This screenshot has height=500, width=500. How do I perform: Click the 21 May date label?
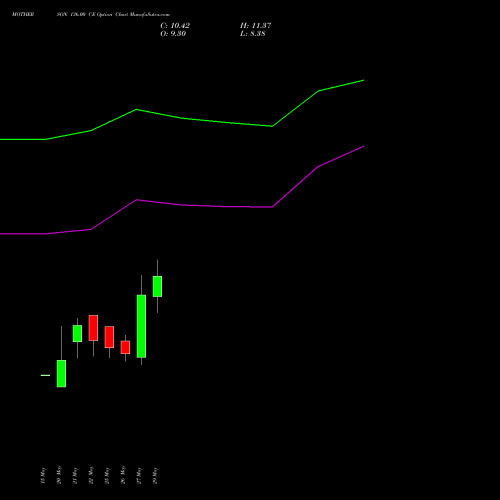[x=75, y=475]
